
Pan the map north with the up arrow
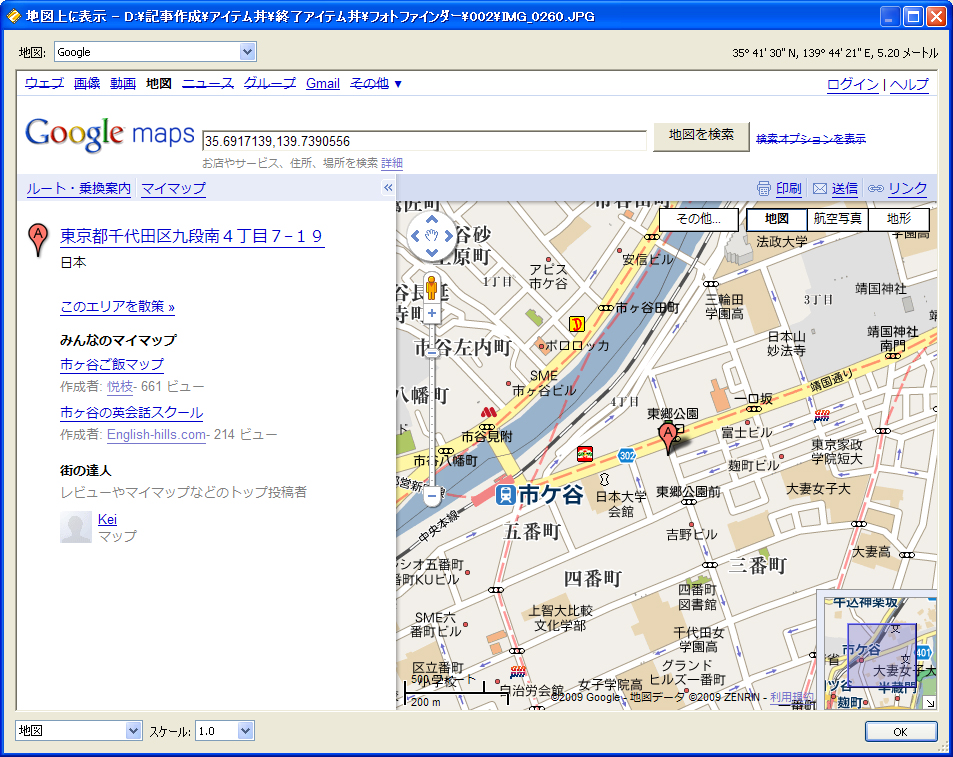pos(430,220)
